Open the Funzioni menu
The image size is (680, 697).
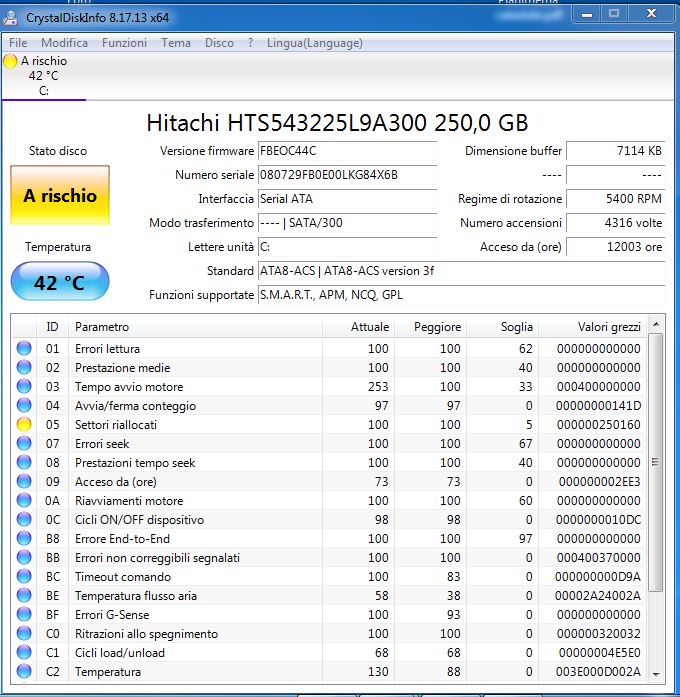(x=124, y=43)
